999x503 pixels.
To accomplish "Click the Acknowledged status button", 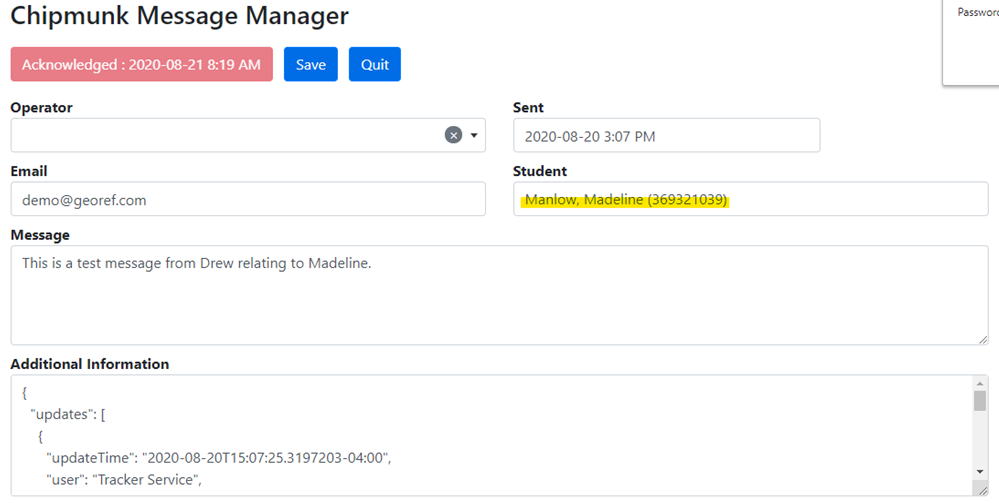I will pyautogui.click(x=141, y=64).
